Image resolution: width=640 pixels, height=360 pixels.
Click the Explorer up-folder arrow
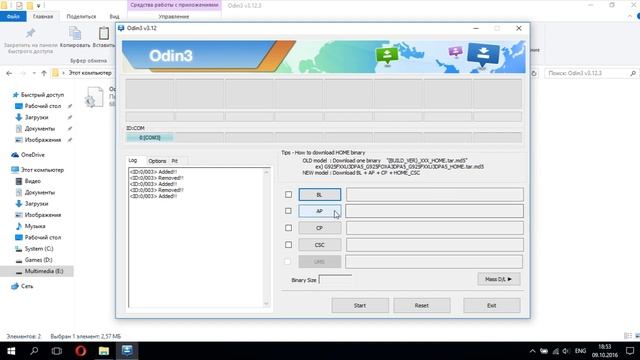click(x=44, y=73)
